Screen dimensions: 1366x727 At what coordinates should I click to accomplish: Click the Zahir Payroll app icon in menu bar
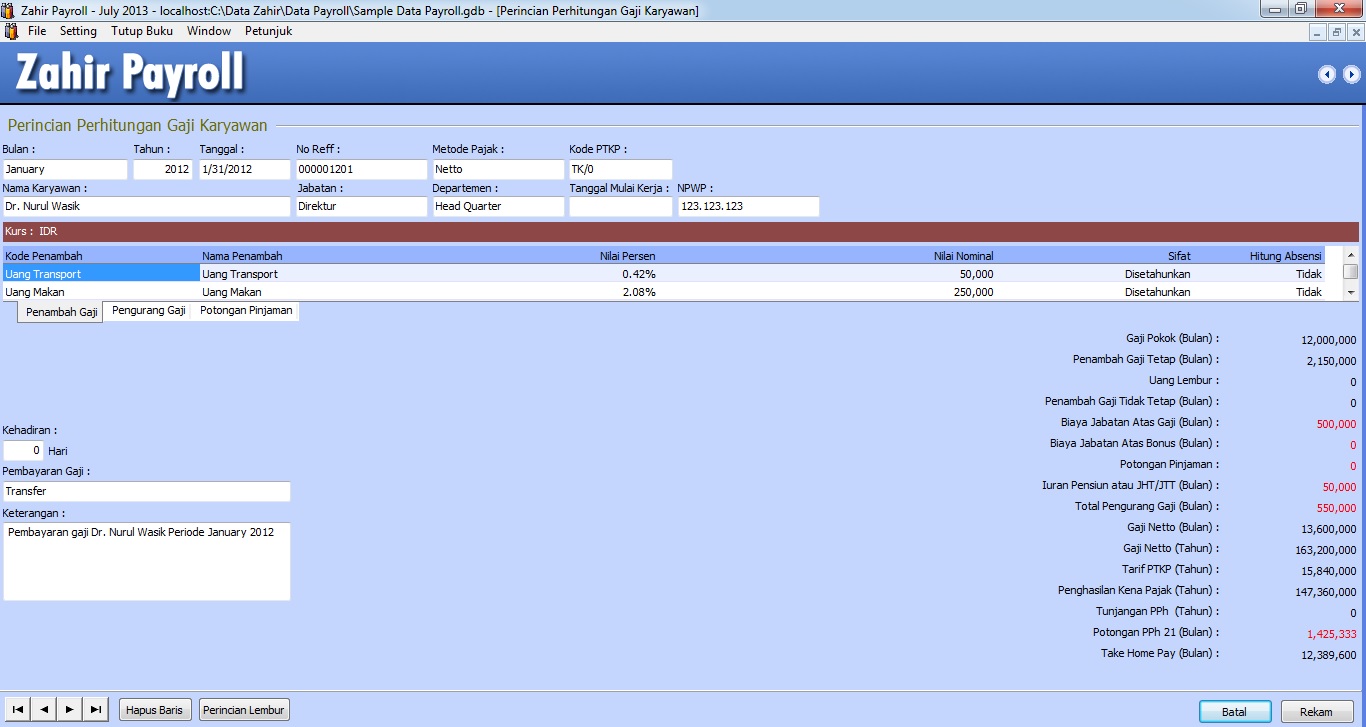tap(11, 31)
